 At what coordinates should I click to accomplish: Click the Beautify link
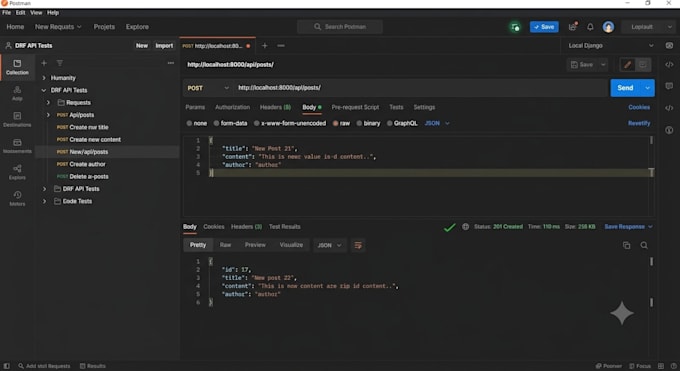639,123
